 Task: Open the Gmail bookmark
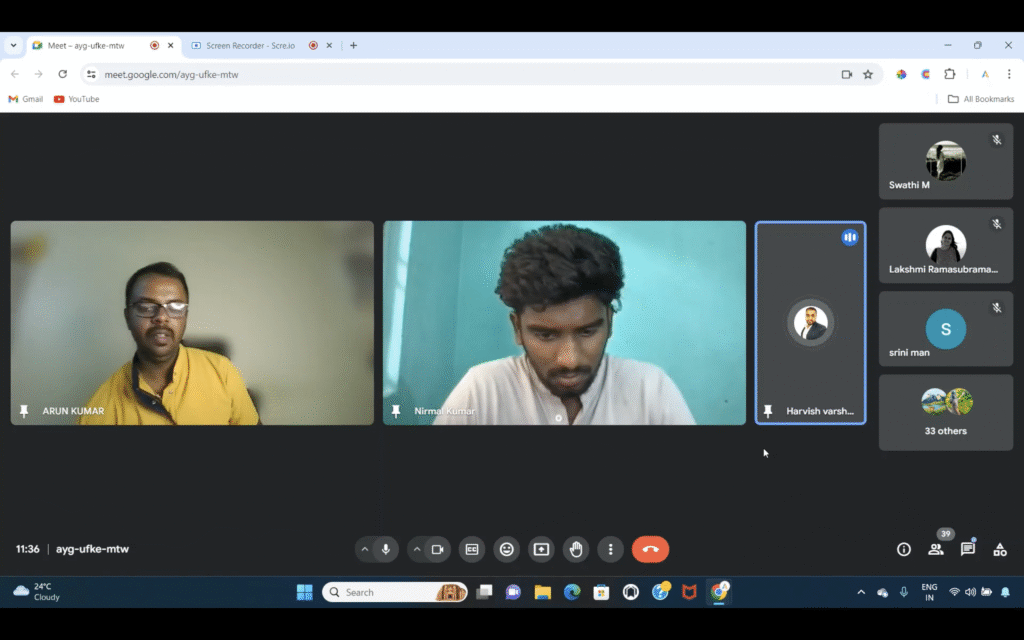[x=26, y=99]
